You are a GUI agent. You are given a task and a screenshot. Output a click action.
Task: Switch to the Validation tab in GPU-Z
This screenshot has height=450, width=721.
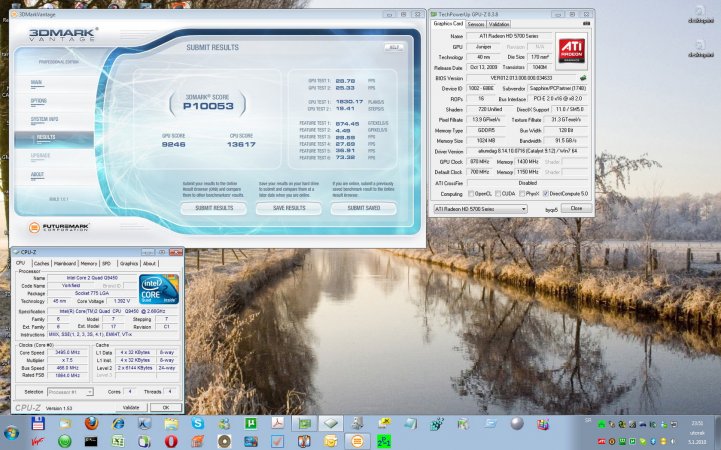(498, 24)
